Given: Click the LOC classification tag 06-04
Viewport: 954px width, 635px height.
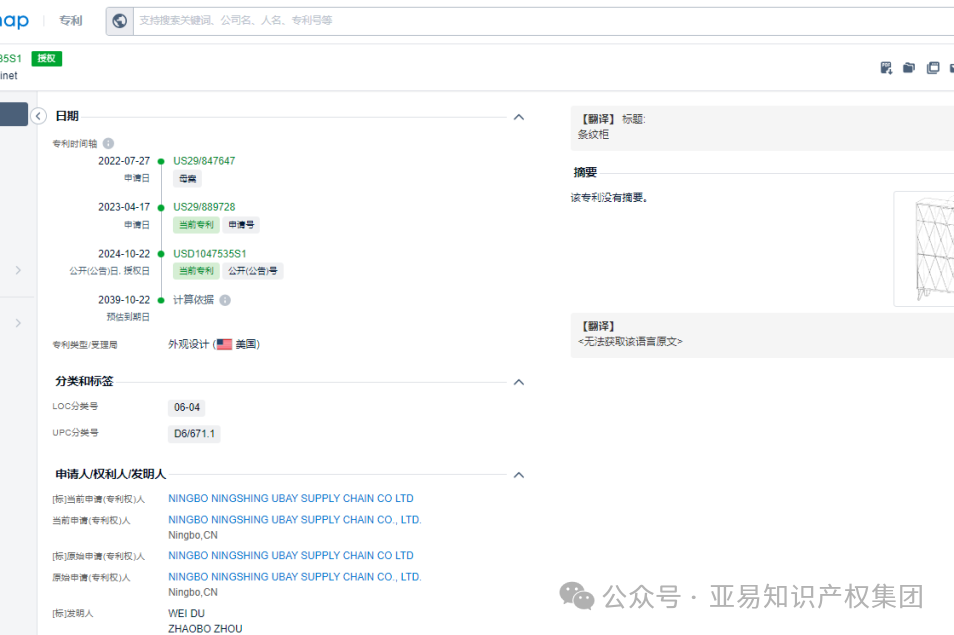Looking at the screenshot, I should [x=186, y=407].
